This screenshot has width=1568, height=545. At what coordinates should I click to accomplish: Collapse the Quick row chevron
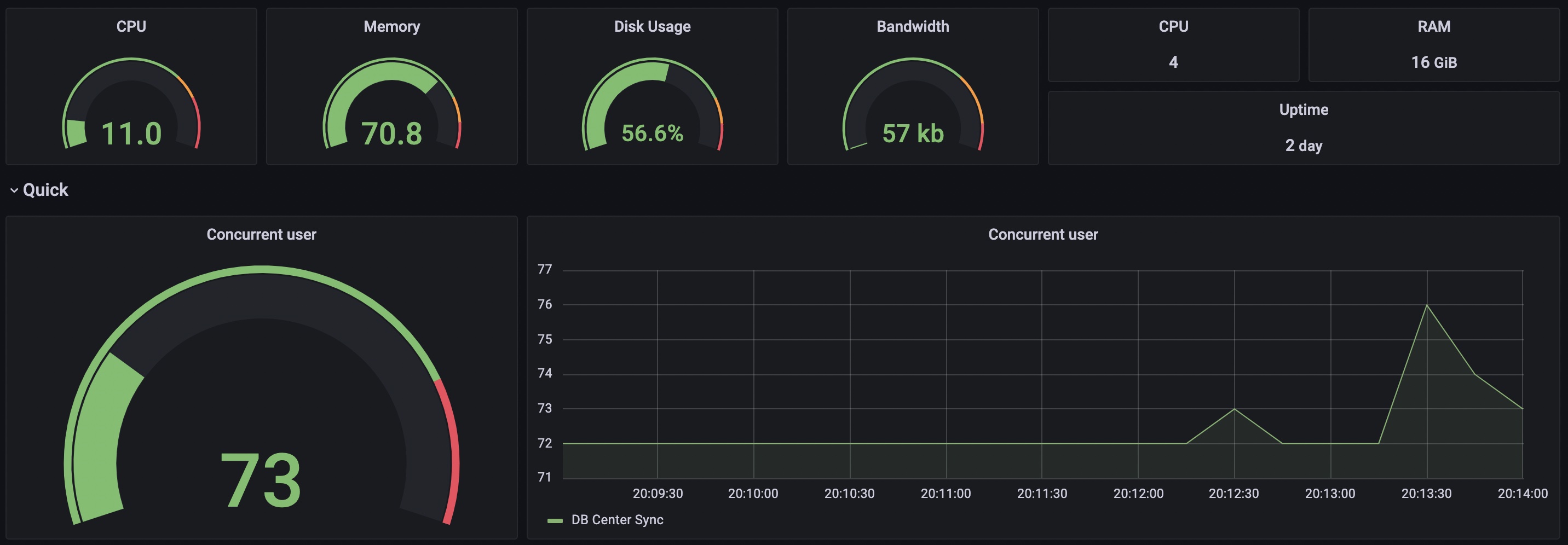pos(13,190)
